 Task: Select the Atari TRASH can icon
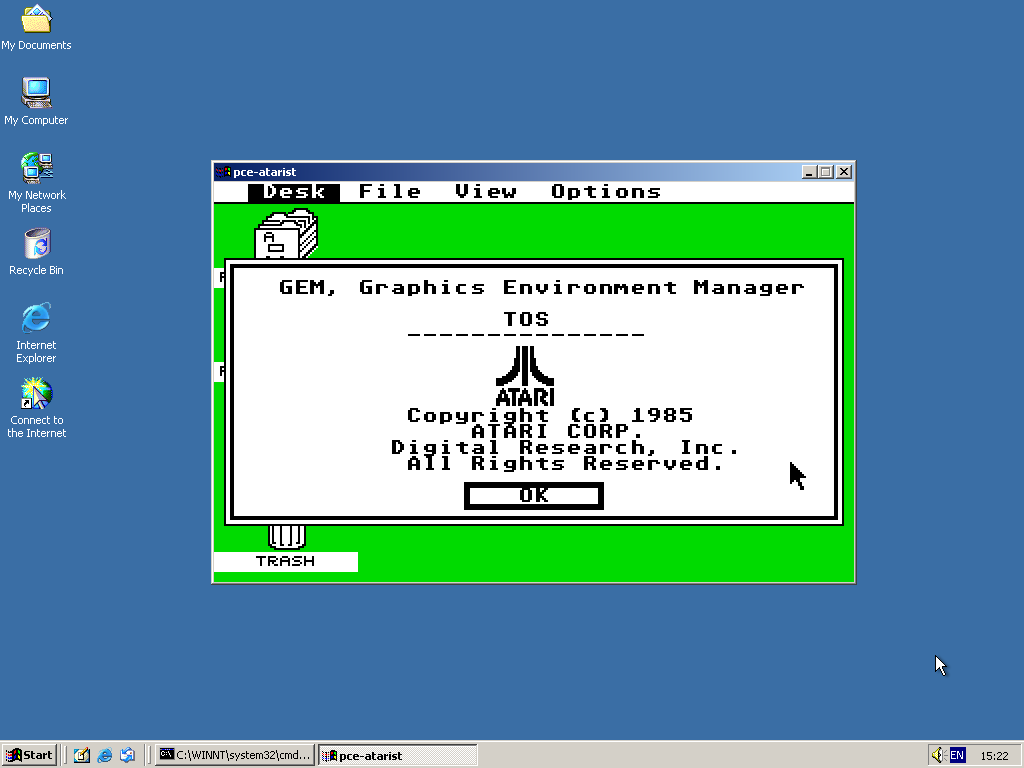coord(287,536)
